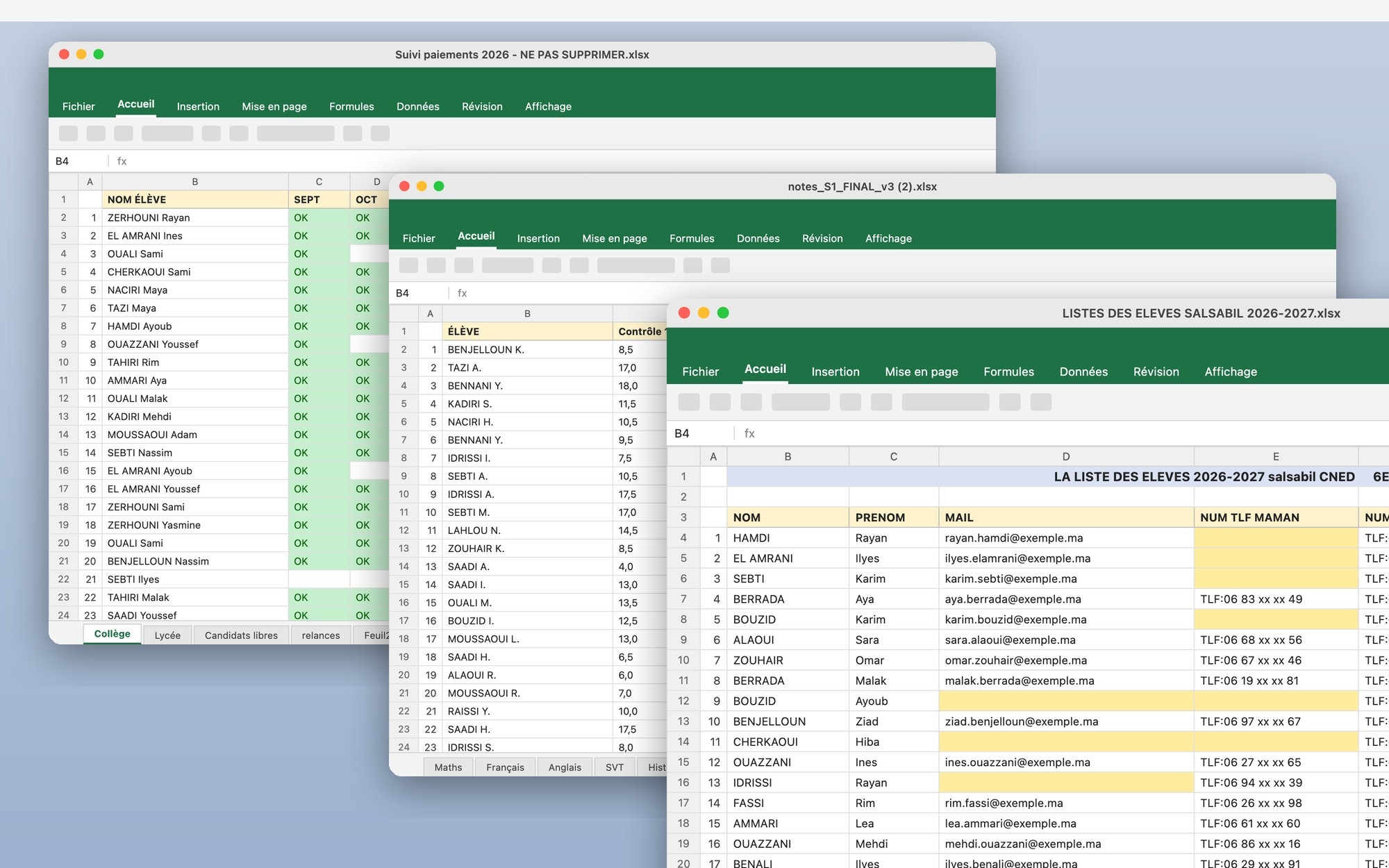Switch to Lycée sheet tab
This screenshot has height=868, width=1389.
(167, 635)
